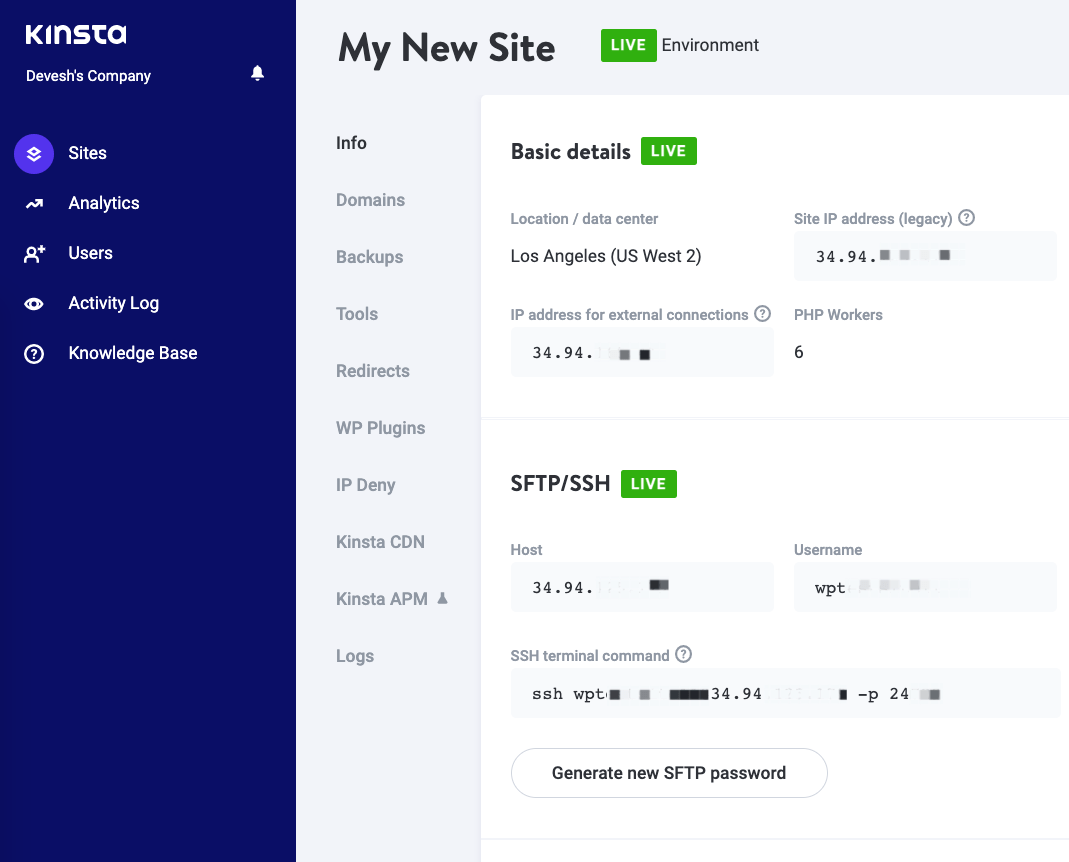1069x862 pixels.
Task: Click the help icon beside SSH terminal command
Action: tap(683, 654)
